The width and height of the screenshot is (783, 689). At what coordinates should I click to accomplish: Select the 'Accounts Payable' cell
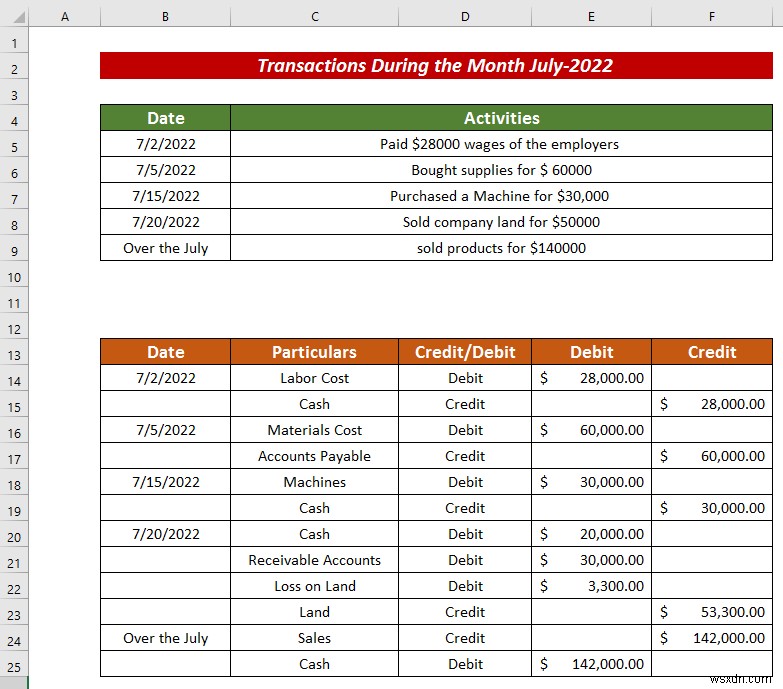pos(315,456)
